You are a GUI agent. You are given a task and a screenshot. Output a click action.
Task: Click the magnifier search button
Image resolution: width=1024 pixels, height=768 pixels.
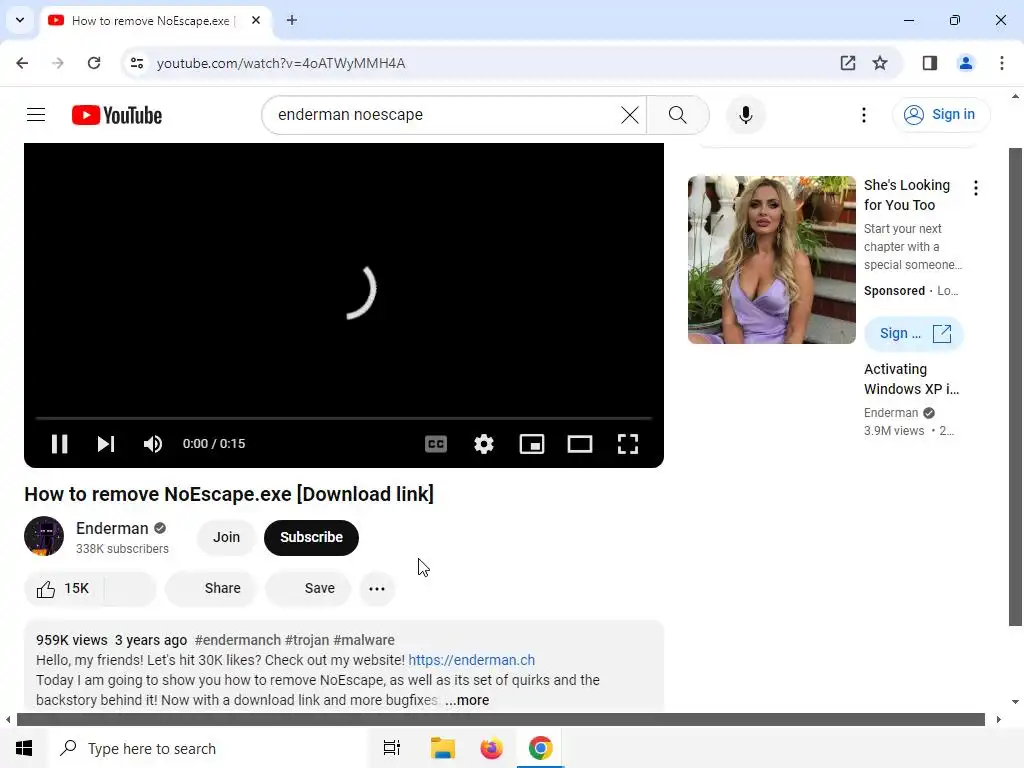[x=678, y=115]
